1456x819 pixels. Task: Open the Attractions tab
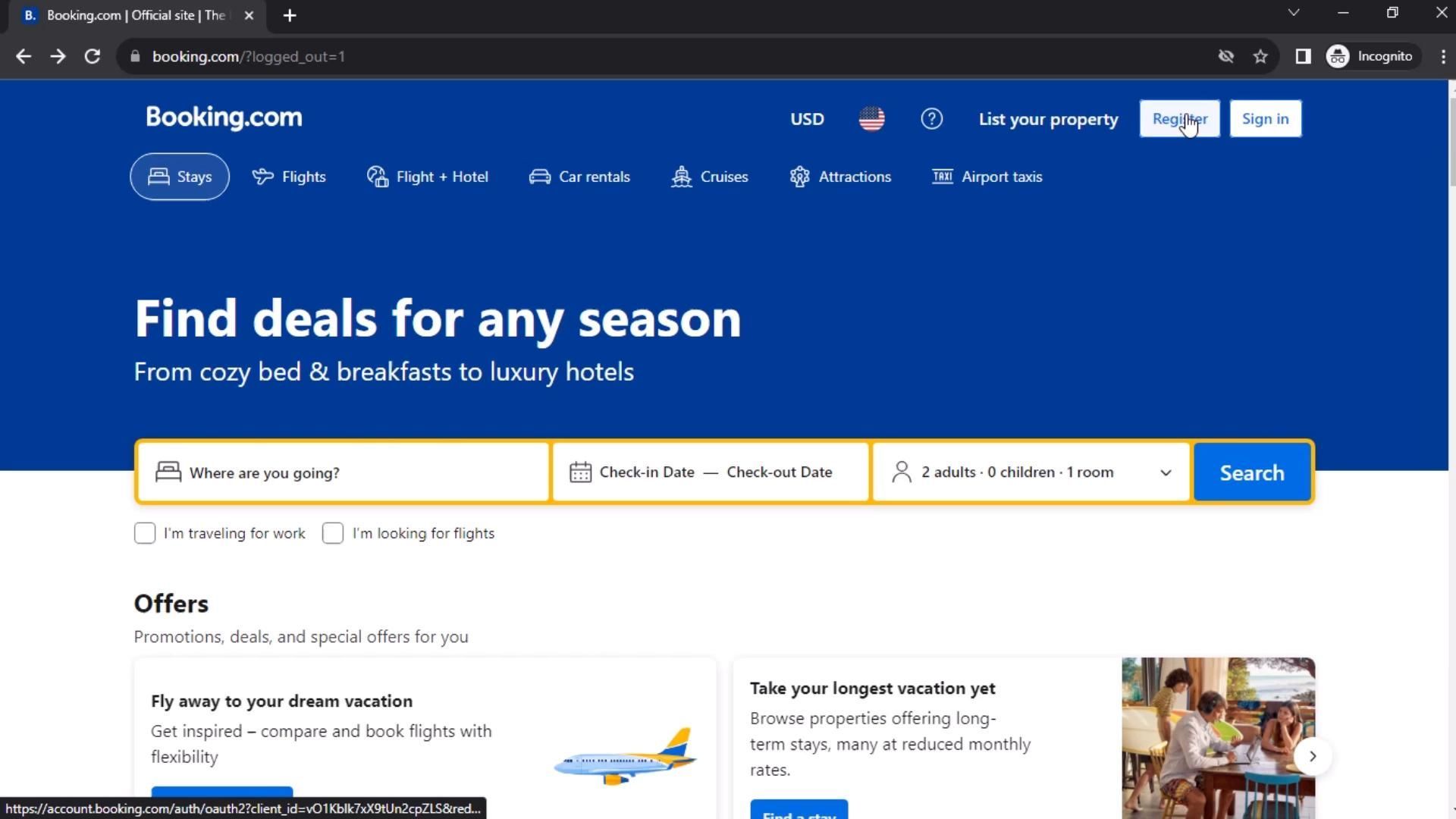(x=839, y=177)
